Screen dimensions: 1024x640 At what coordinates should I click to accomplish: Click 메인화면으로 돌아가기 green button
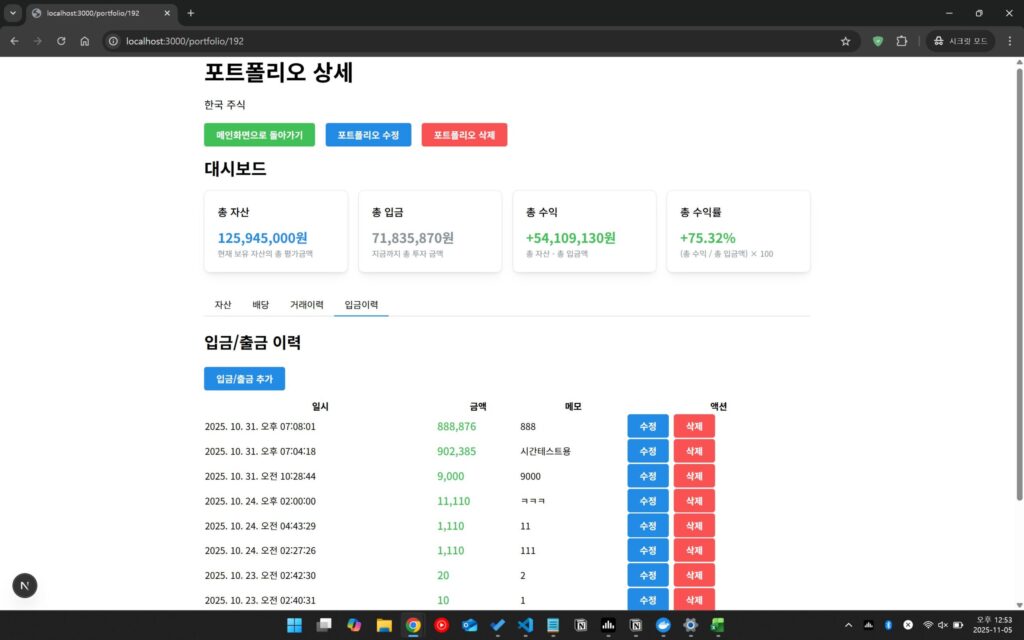tap(259, 135)
